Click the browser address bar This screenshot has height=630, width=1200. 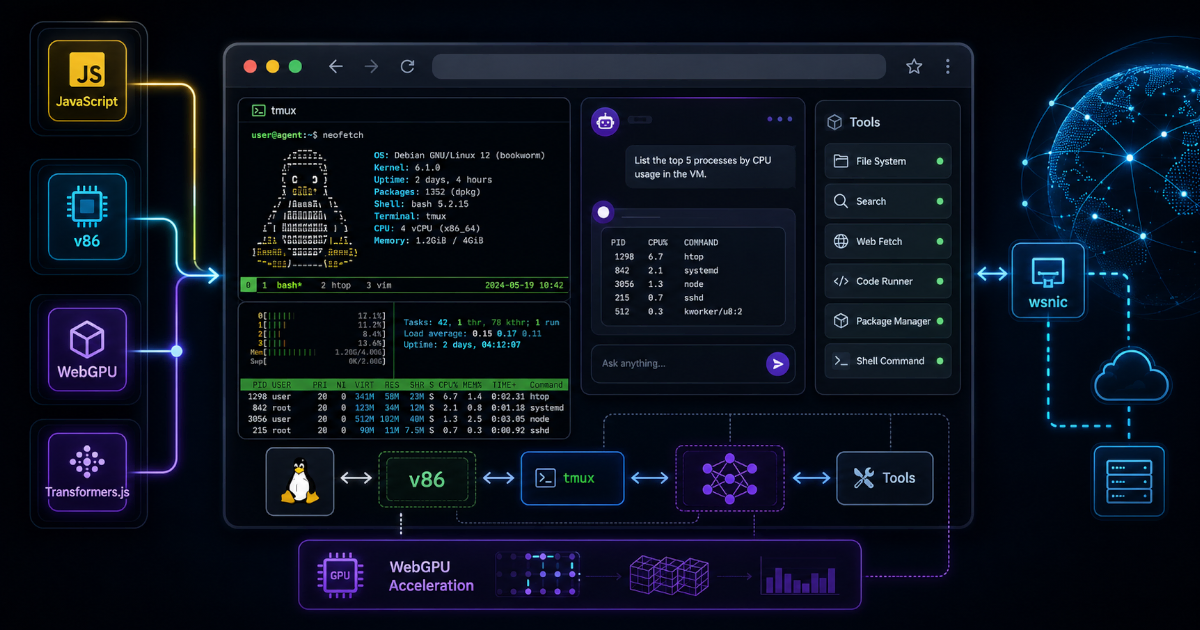pos(659,66)
